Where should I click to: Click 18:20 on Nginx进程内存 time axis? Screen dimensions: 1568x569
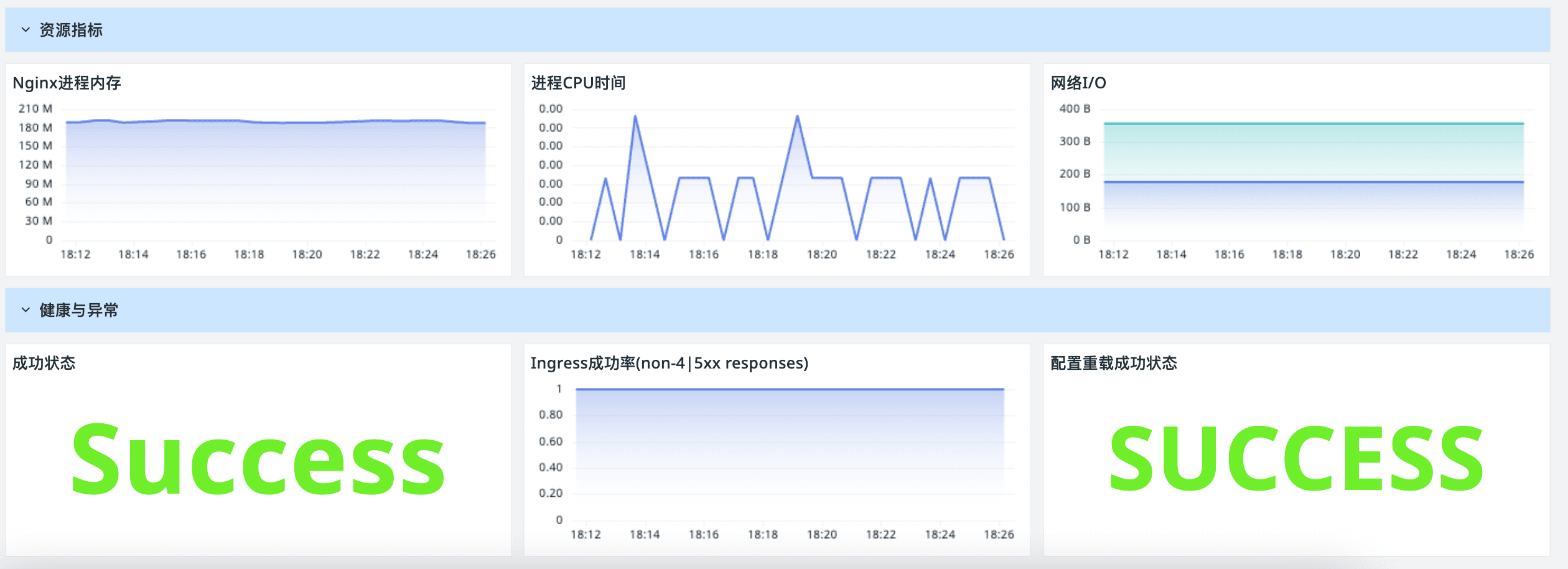click(307, 255)
